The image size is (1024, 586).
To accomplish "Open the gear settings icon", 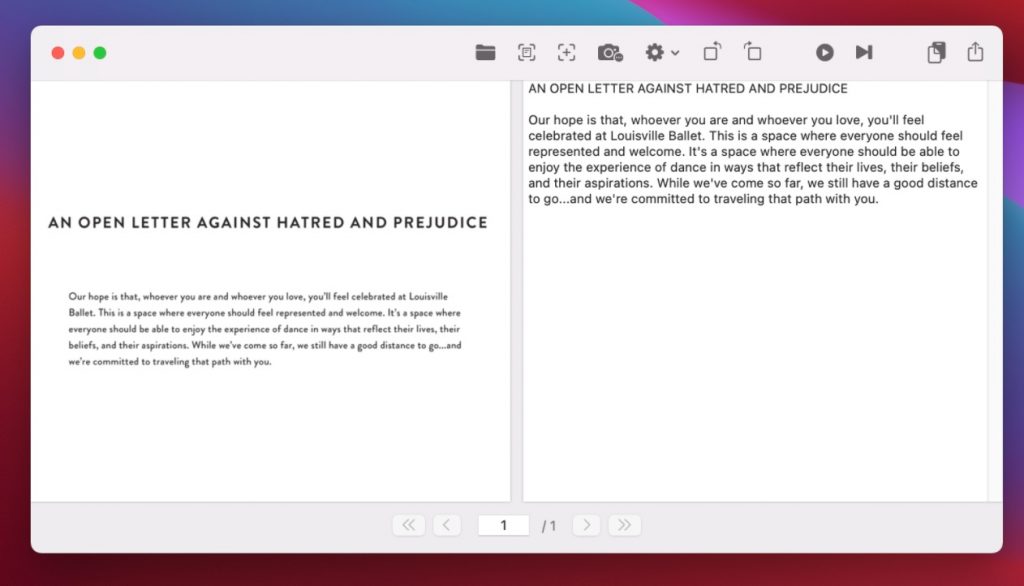I will [x=654, y=52].
